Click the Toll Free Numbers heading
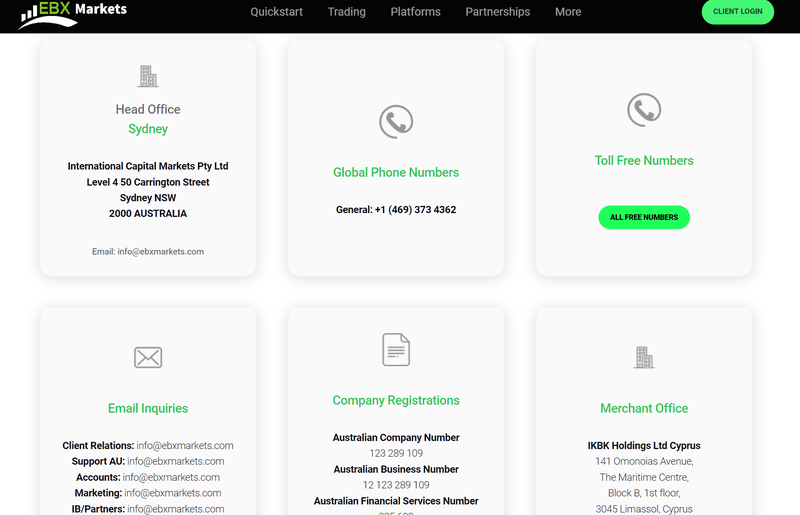 [x=644, y=161]
